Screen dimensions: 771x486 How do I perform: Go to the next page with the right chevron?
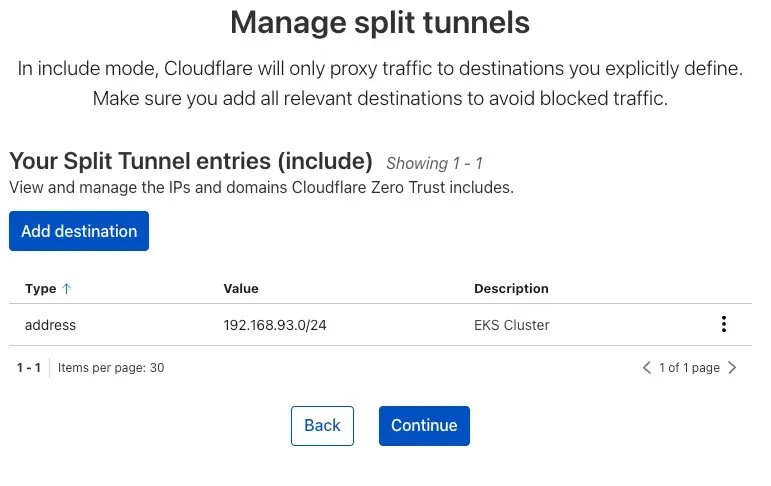tap(732, 368)
